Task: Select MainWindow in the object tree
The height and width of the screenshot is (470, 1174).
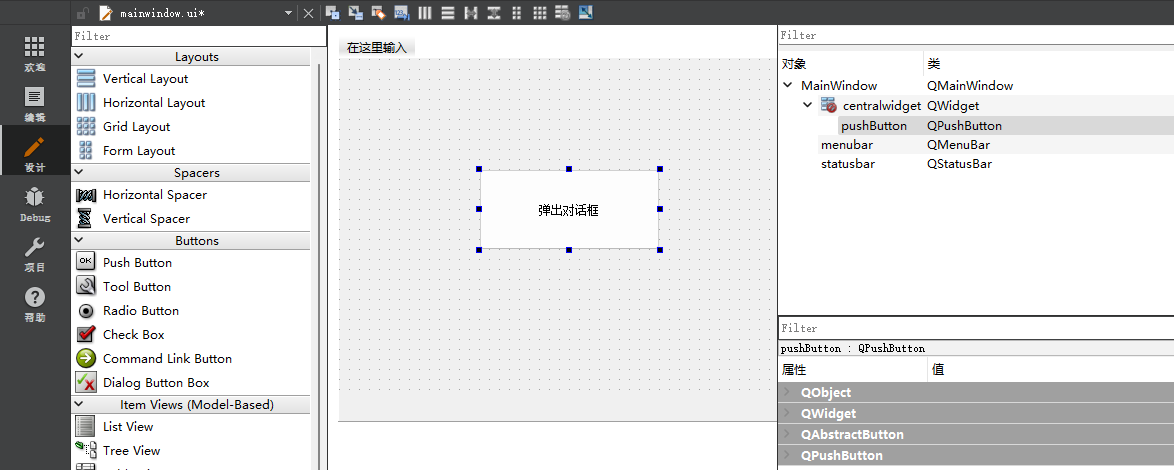Action: click(x=839, y=86)
